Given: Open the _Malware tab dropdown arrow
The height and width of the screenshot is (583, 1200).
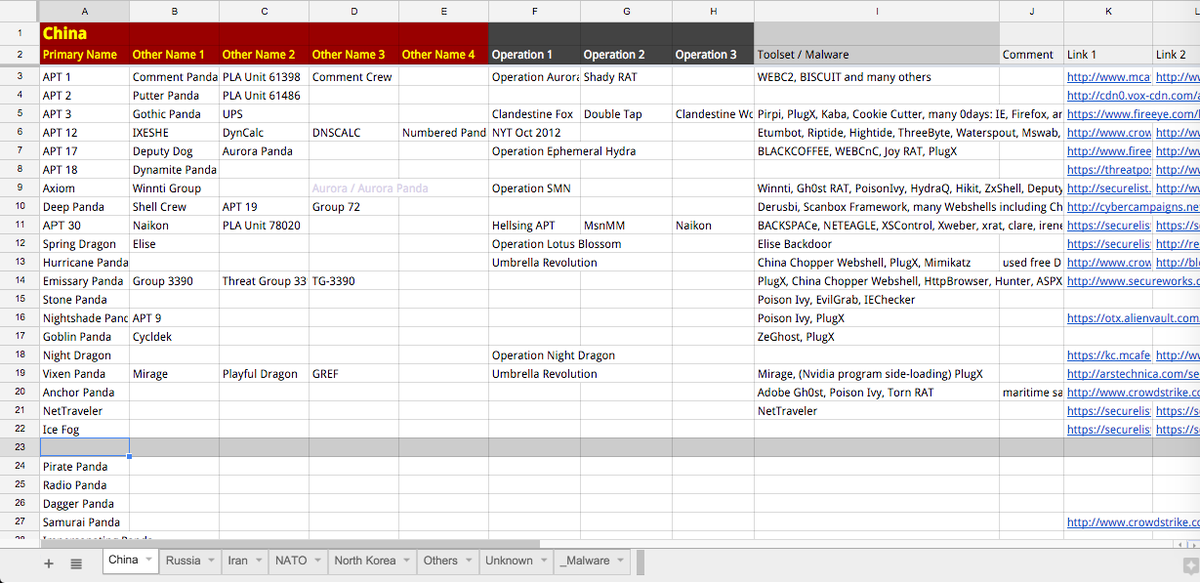Looking at the screenshot, I should click(x=621, y=561).
